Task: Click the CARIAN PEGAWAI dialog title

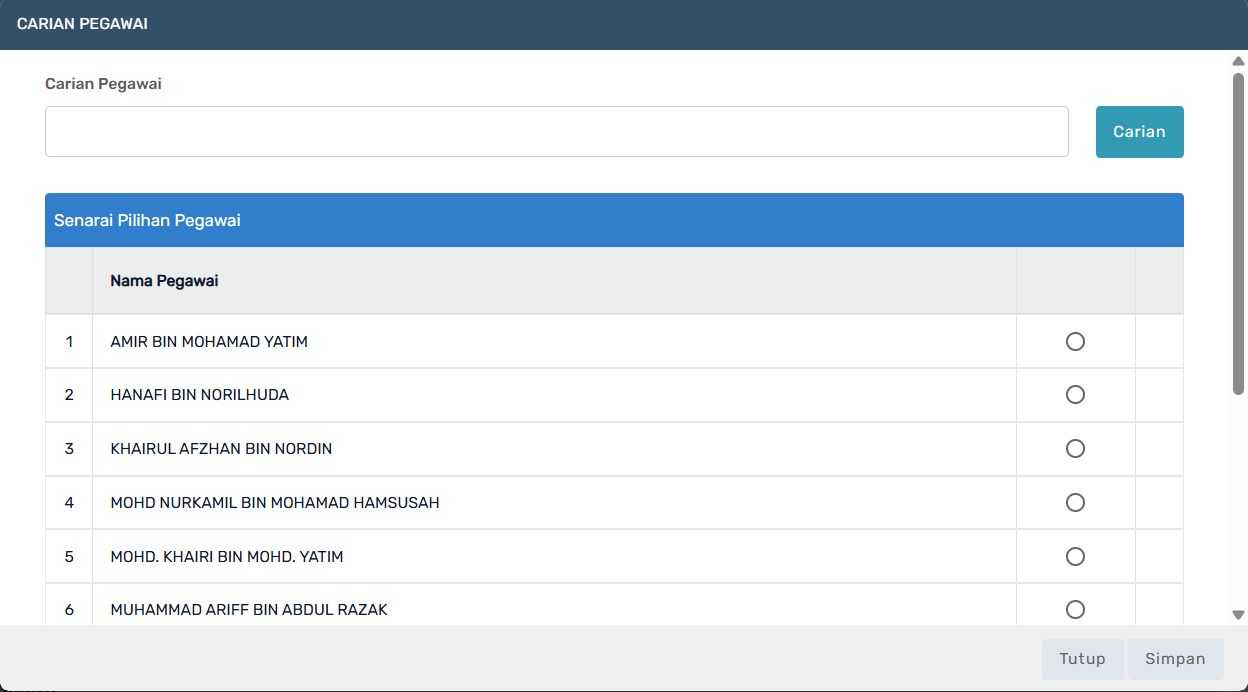Action: coord(82,23)
